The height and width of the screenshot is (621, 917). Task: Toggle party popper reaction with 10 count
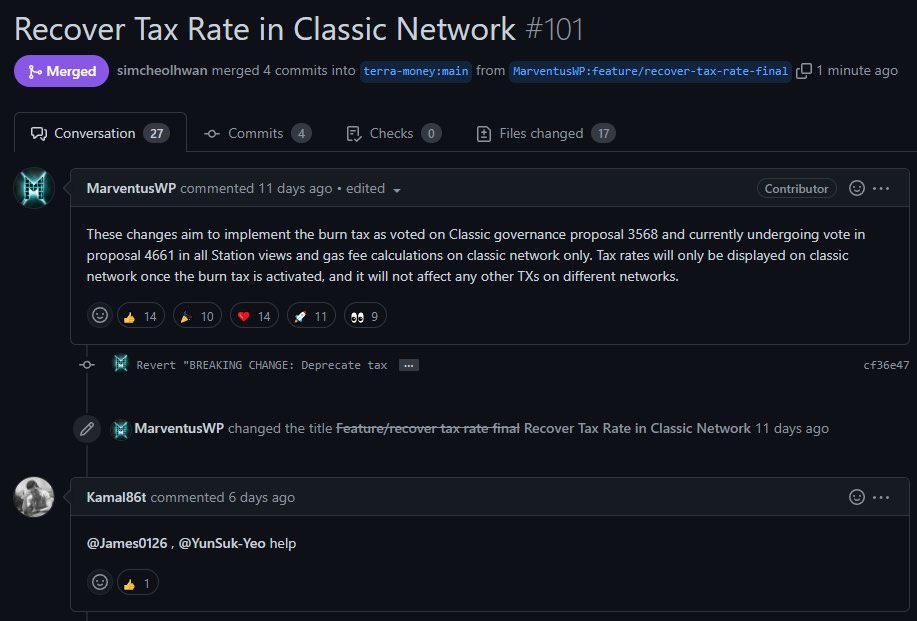pos(197,316)
